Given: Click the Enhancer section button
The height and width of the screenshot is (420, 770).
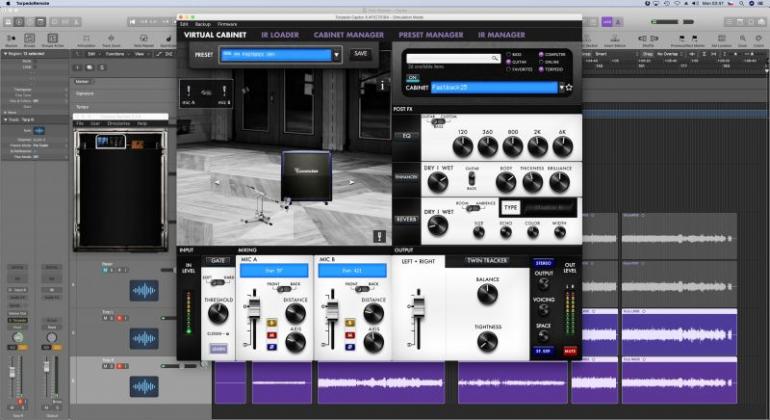Looking at the screenshot, I should (x=407, y=177).
